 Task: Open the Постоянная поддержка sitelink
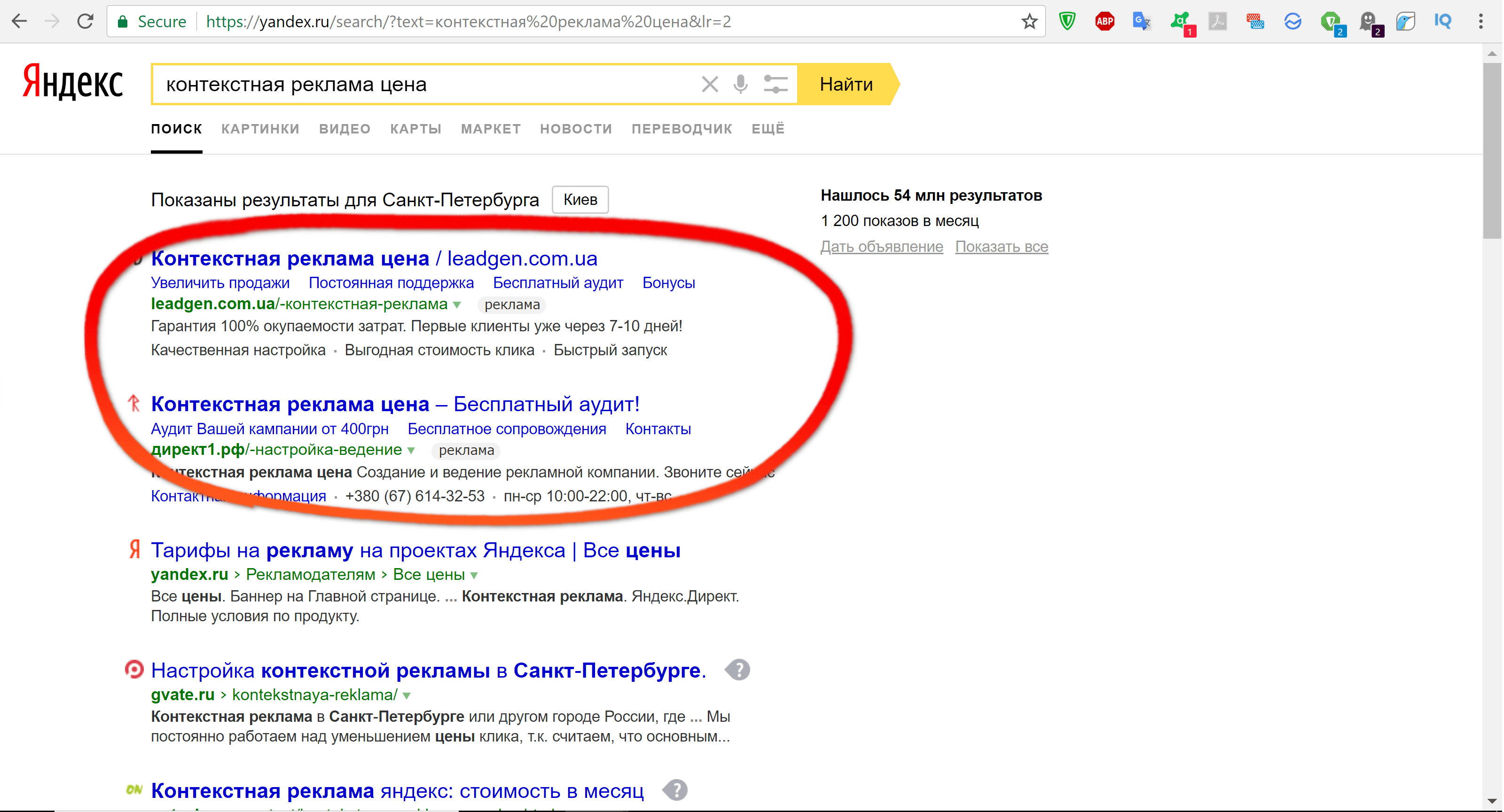tap(391, 283)
